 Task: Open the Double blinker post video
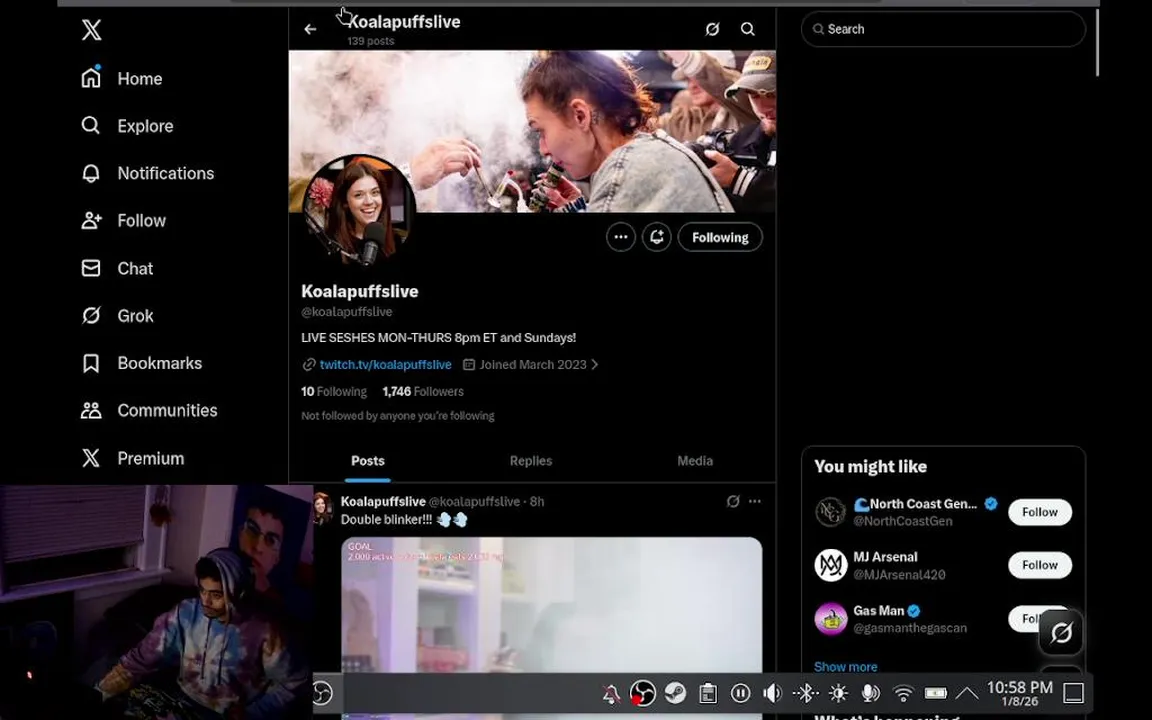[x=551, y=605]
